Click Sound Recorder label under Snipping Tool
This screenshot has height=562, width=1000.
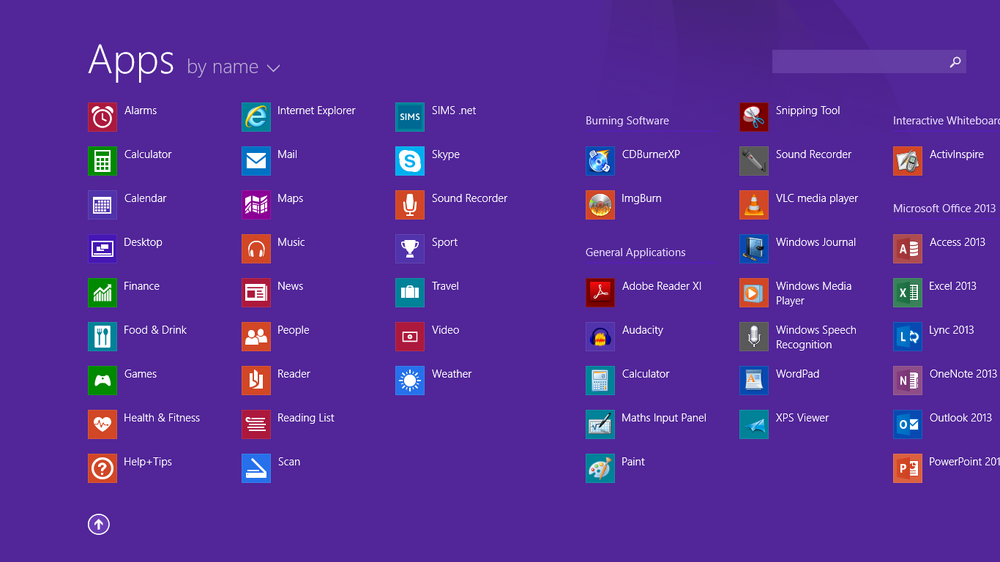813,154
